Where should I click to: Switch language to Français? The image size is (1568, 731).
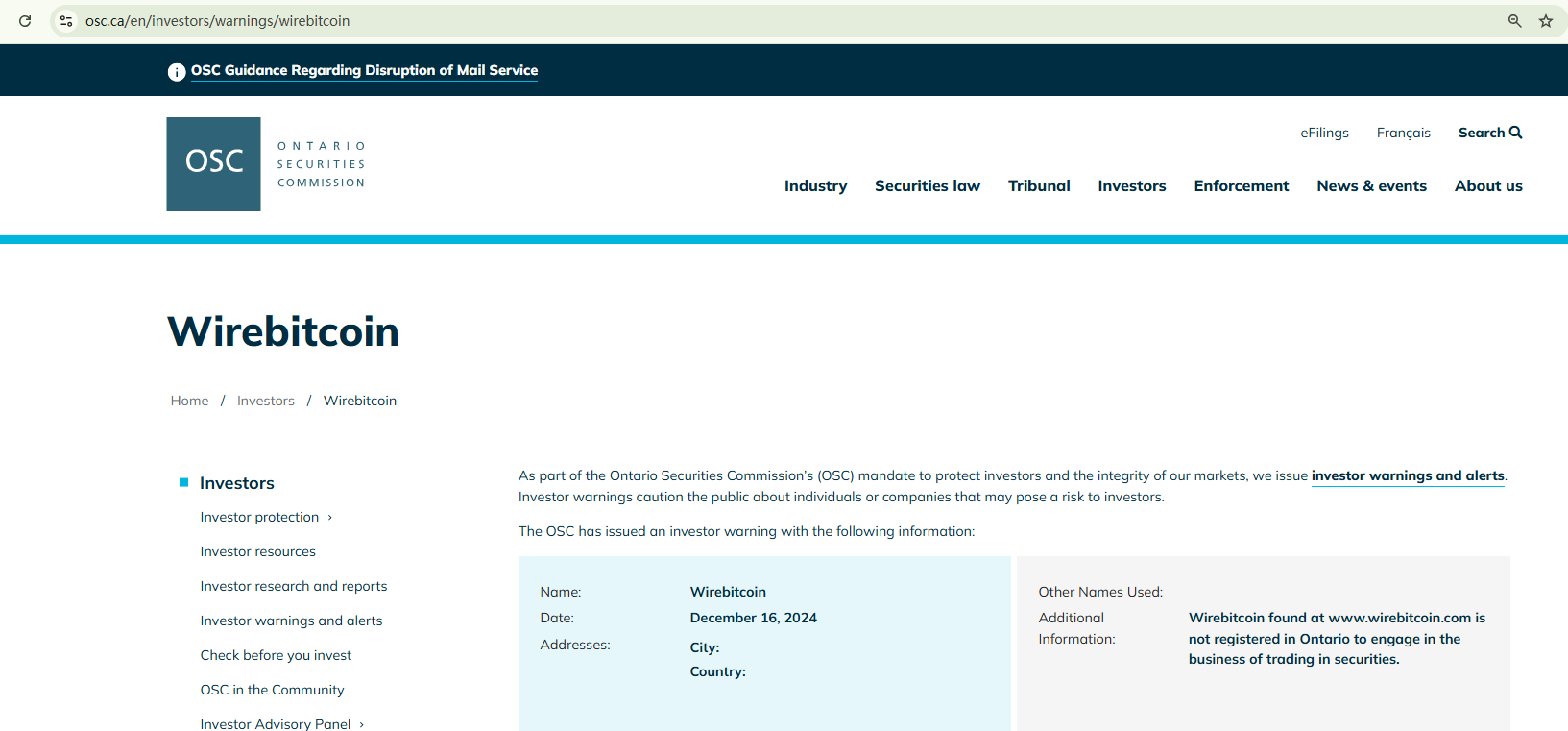(1404, 133)
